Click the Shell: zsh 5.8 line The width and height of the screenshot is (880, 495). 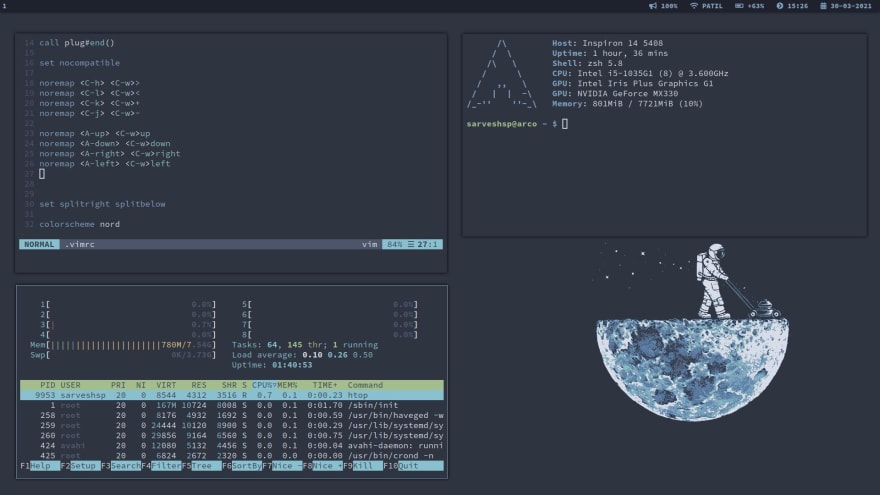click(x=587, y=63)
